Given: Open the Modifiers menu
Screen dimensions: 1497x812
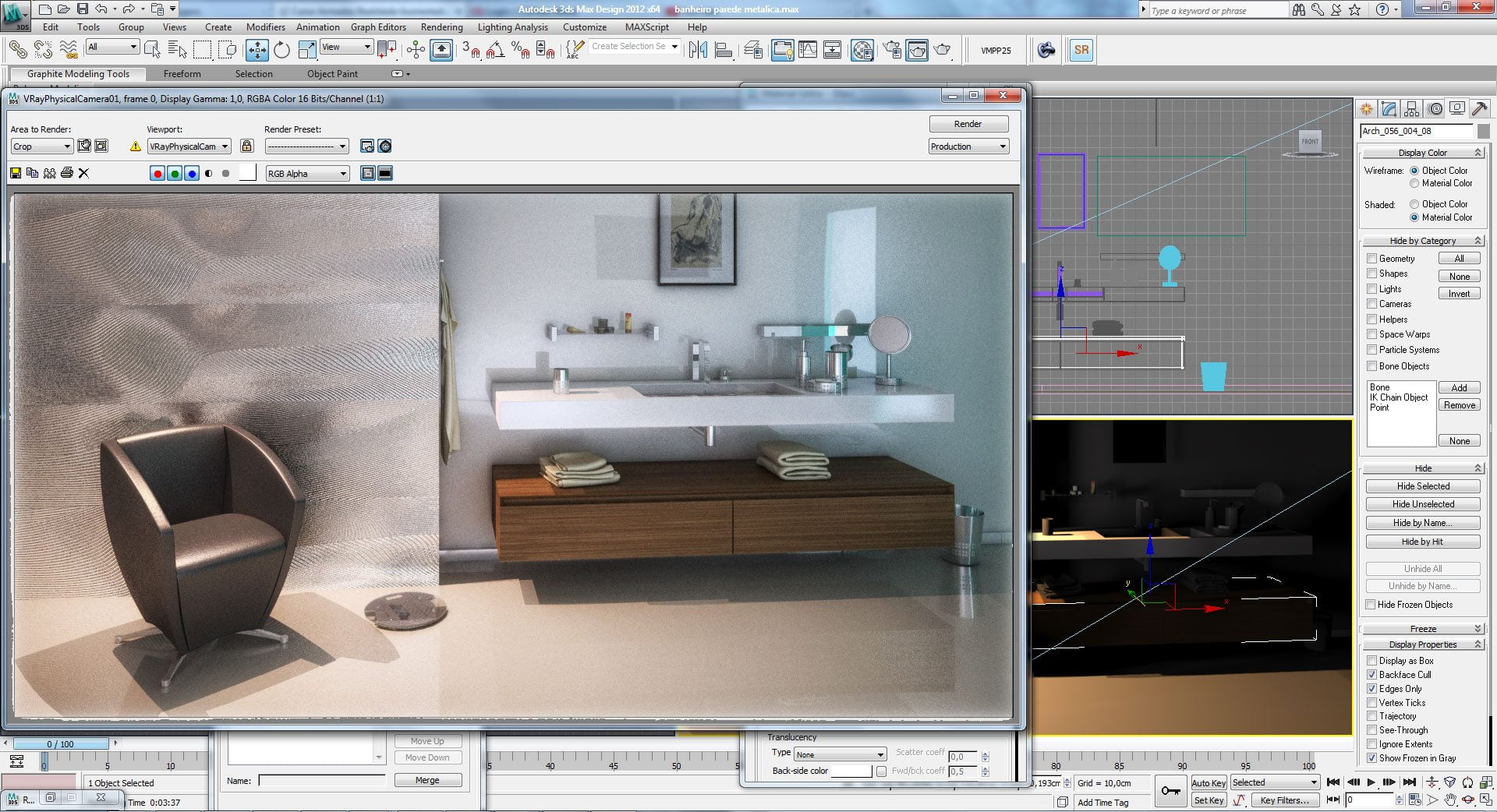Looking at the screenshot, I should tap(265, 27).
